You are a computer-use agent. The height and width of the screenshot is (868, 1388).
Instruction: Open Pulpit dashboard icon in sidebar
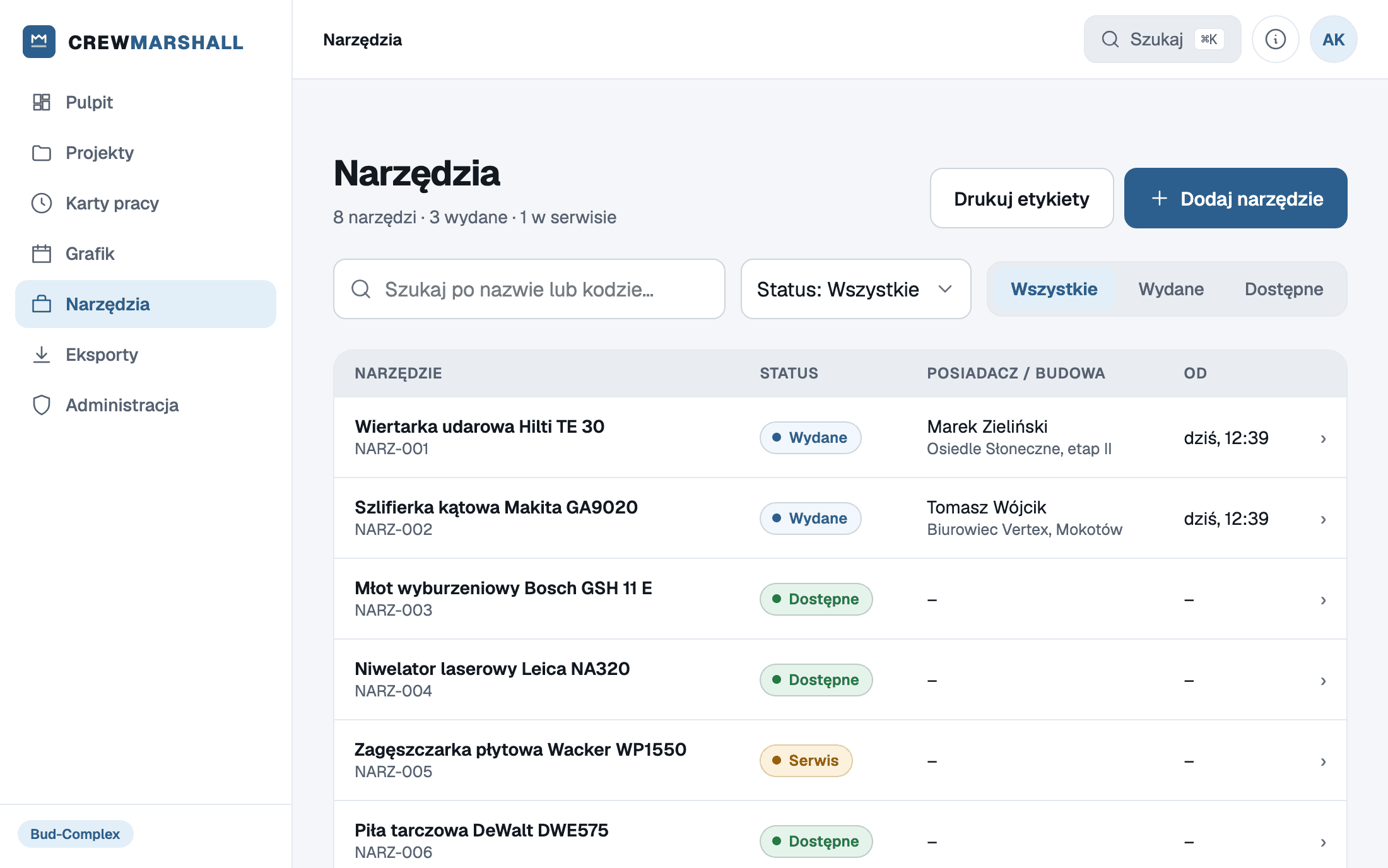coord(42,102)
